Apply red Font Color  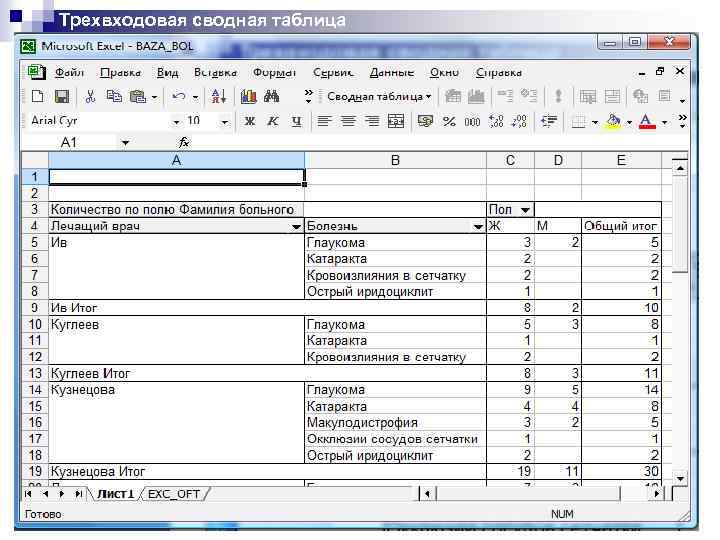[x=647, y=122]
